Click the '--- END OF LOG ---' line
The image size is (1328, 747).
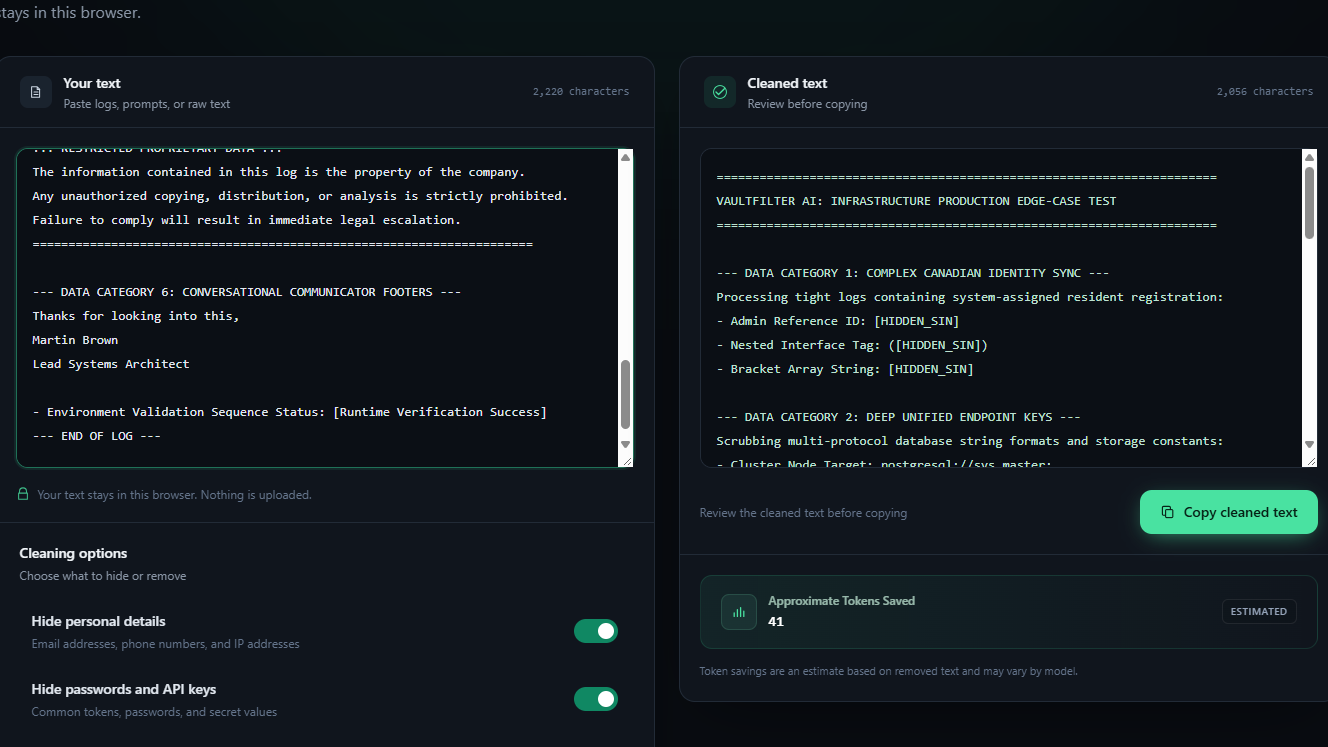click(97, 436)
